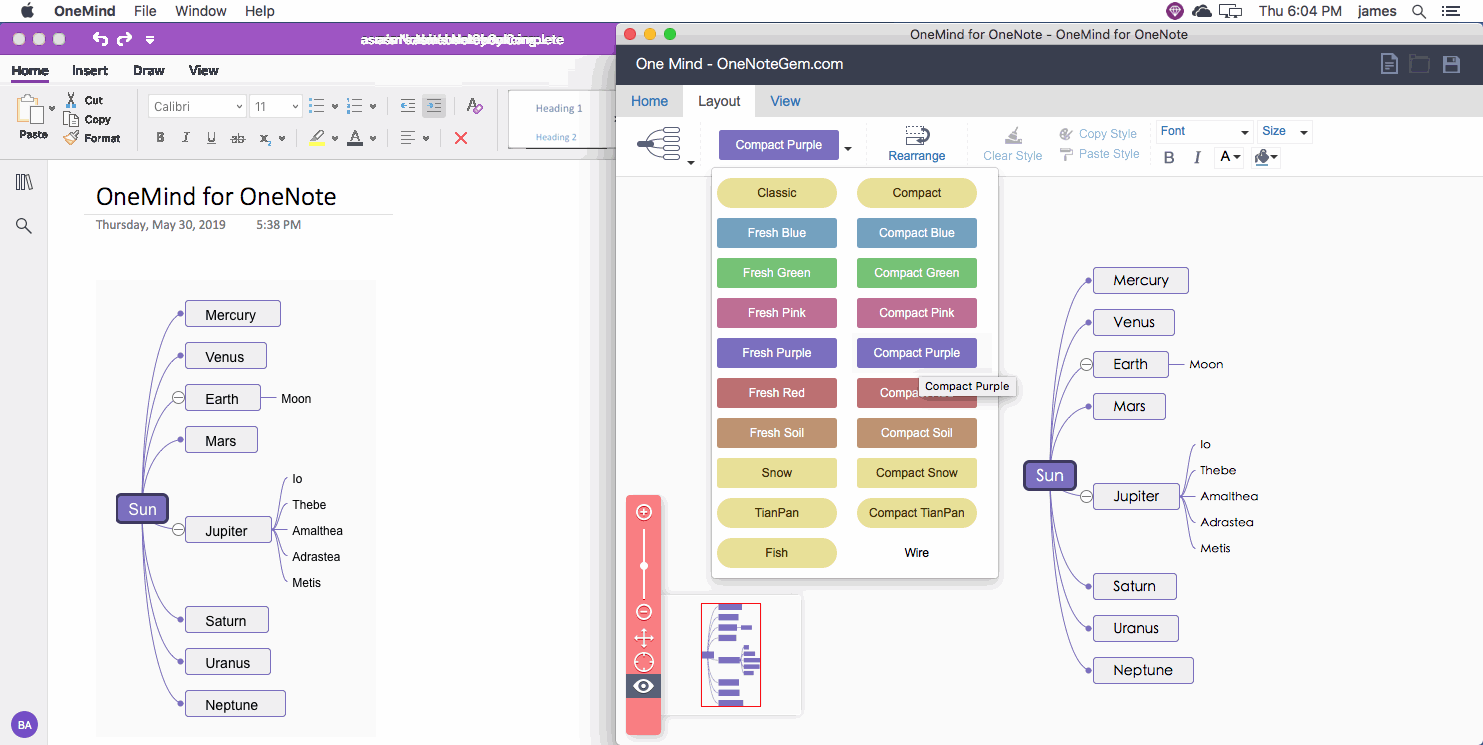Switch to the Home tab in OneMind

pos(649,101)
